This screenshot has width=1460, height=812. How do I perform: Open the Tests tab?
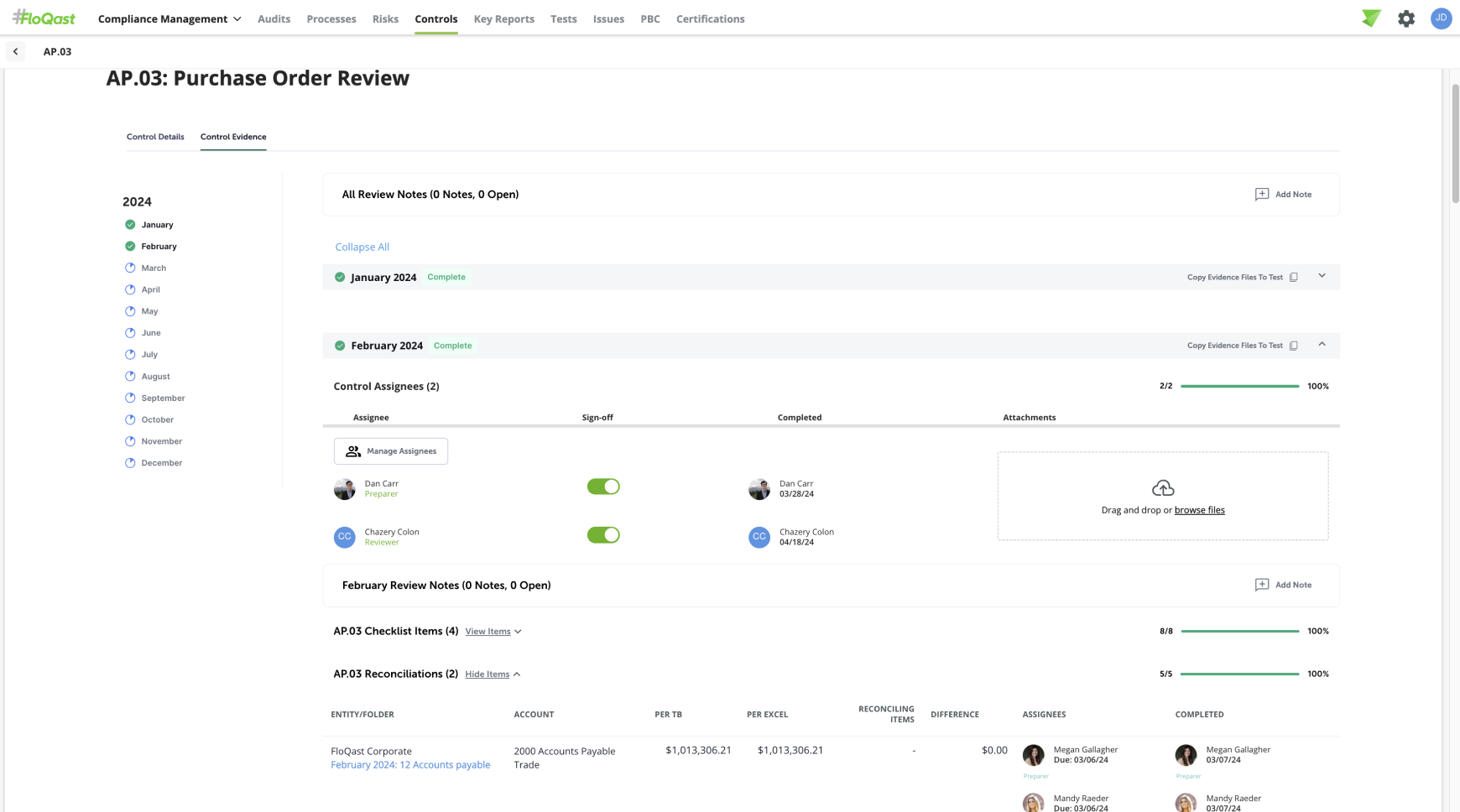pyautogui.click(x=564, y=18)
